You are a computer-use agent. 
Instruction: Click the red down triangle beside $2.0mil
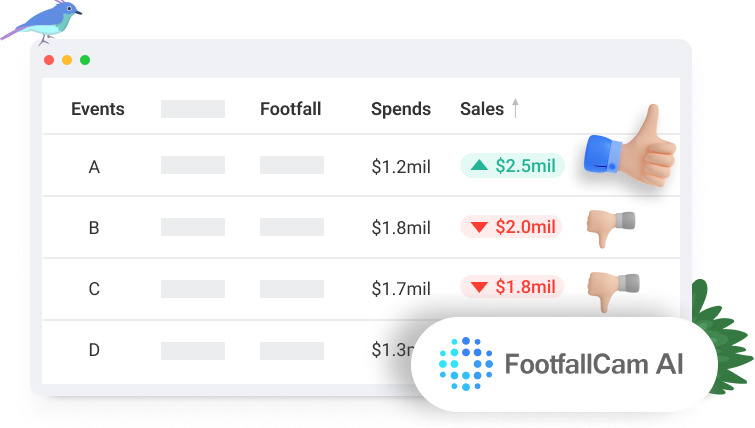pyautogui.click(x=478, y=227)
